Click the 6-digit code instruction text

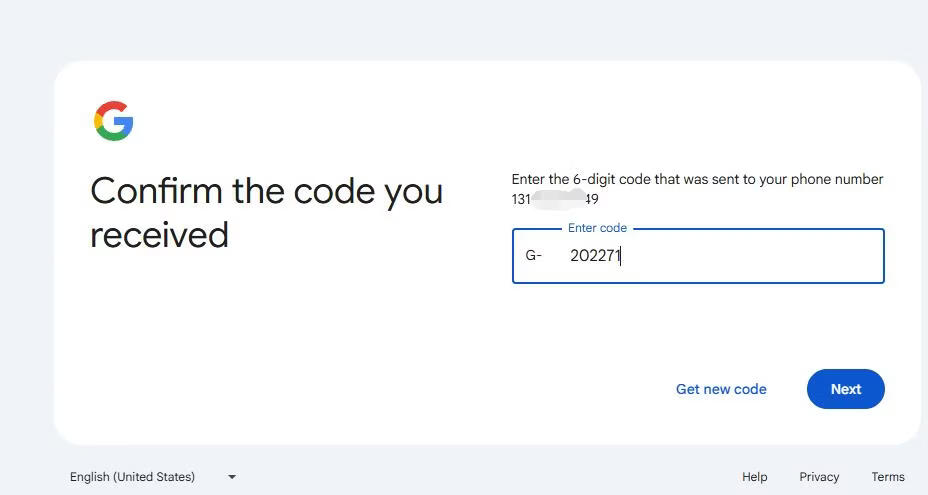click(697, 180)
